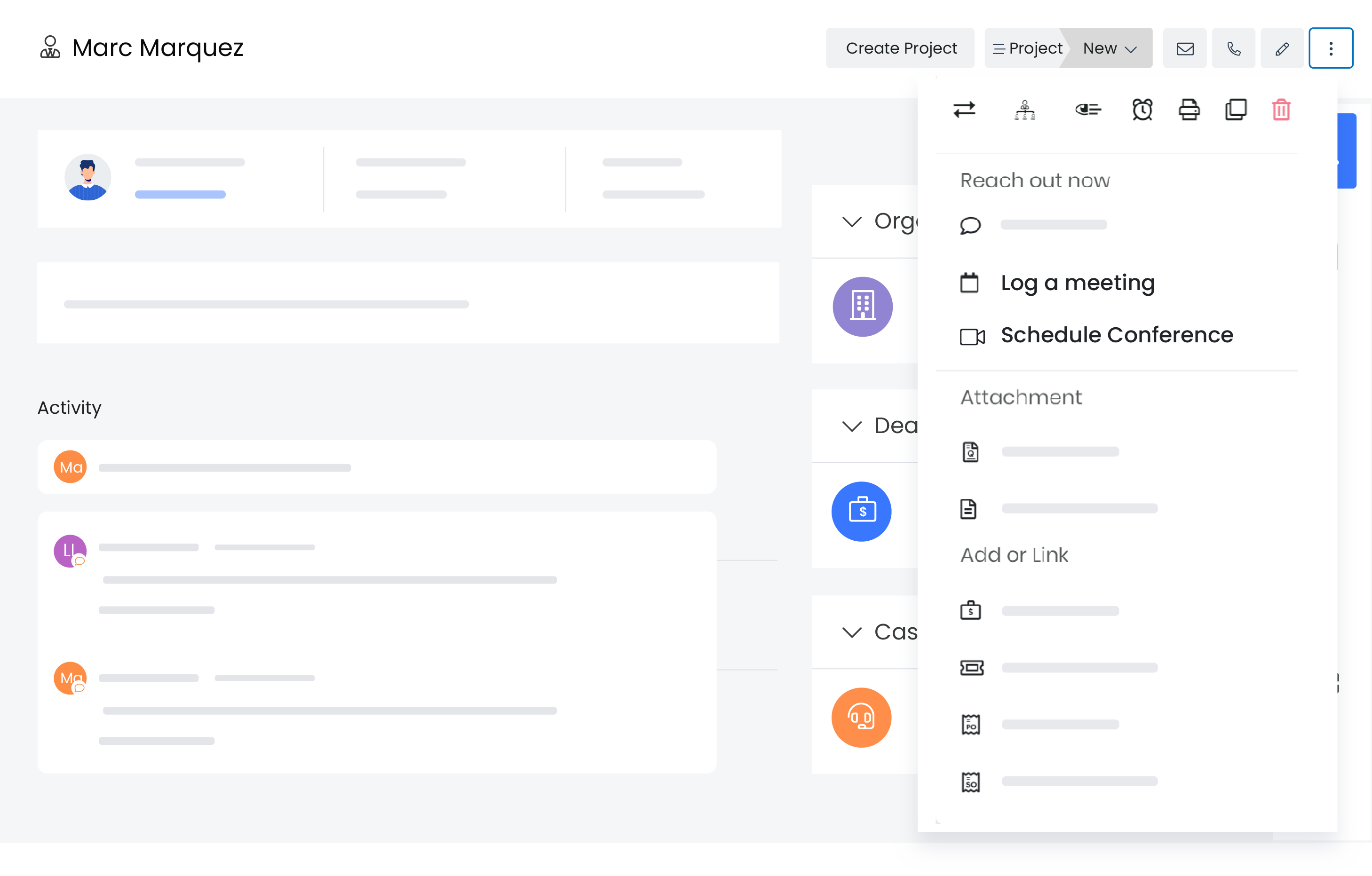Call the contact with phone icon
Screen dimensions: 1372x876
pyautogui.click(x=1234, y=48)
